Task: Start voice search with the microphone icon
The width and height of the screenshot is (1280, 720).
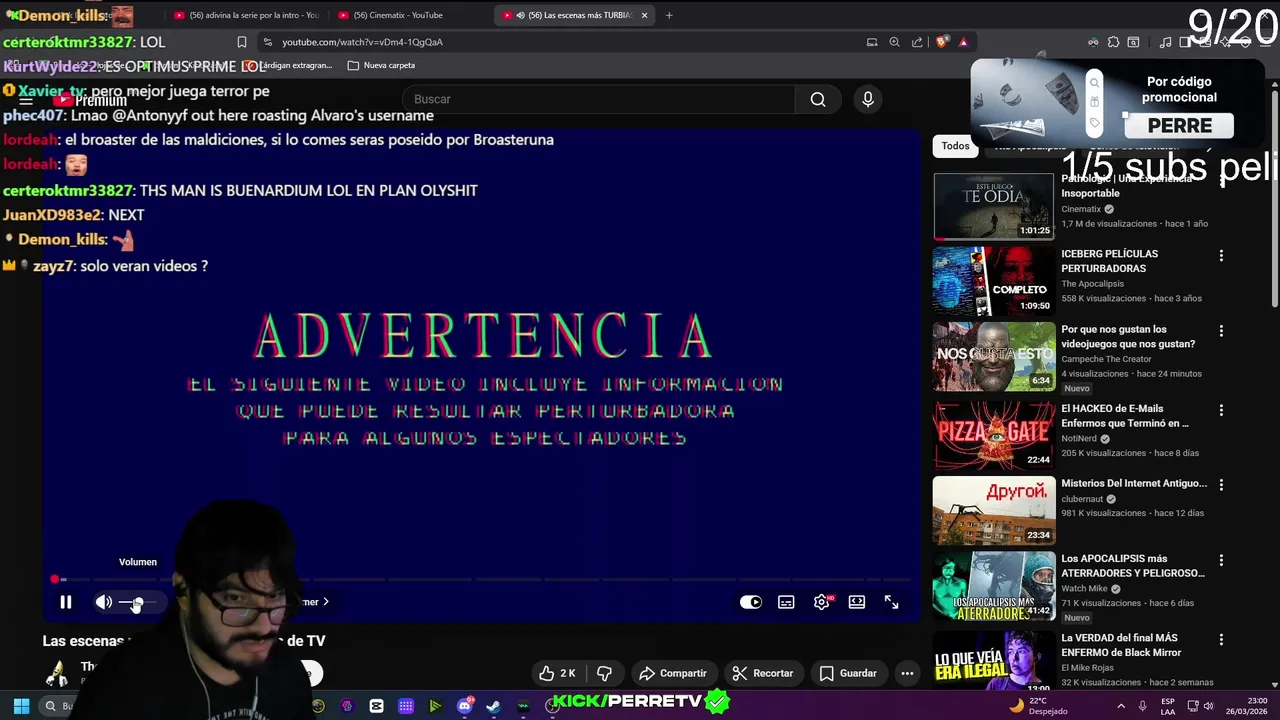Action: (x=868, y=99)
